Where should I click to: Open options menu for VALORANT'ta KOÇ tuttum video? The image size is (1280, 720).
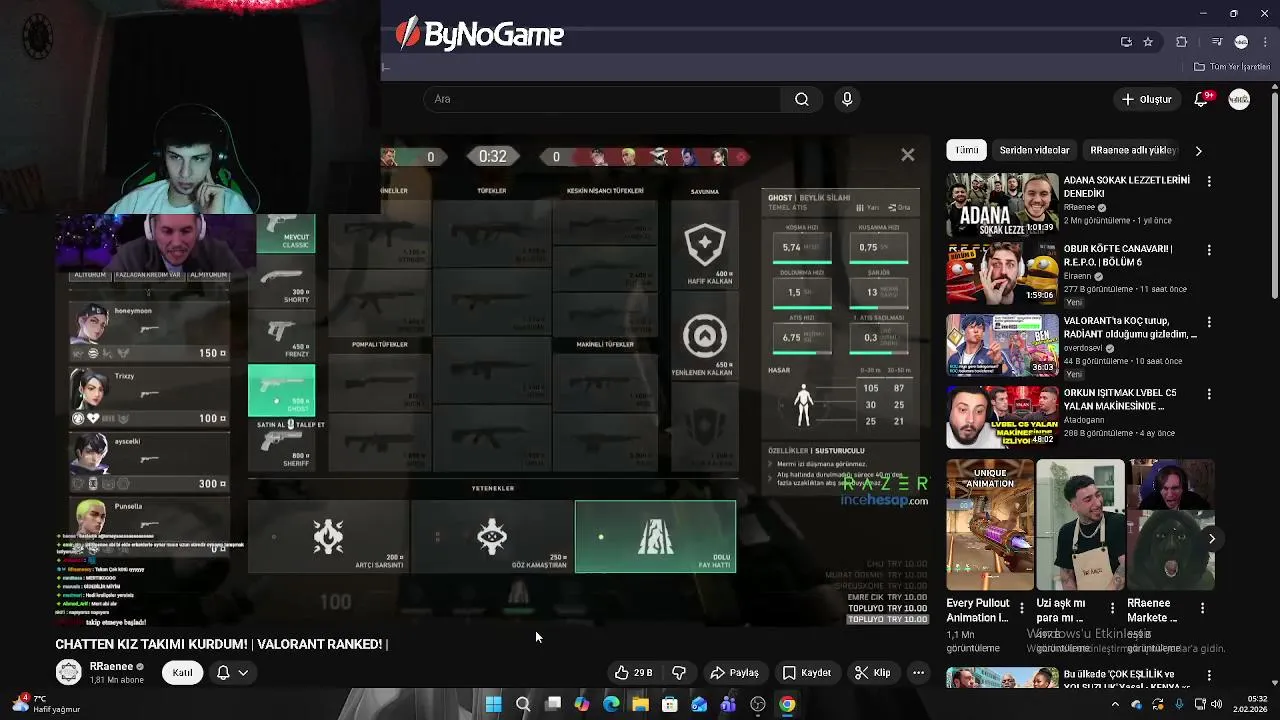[x=1209, y=322]
